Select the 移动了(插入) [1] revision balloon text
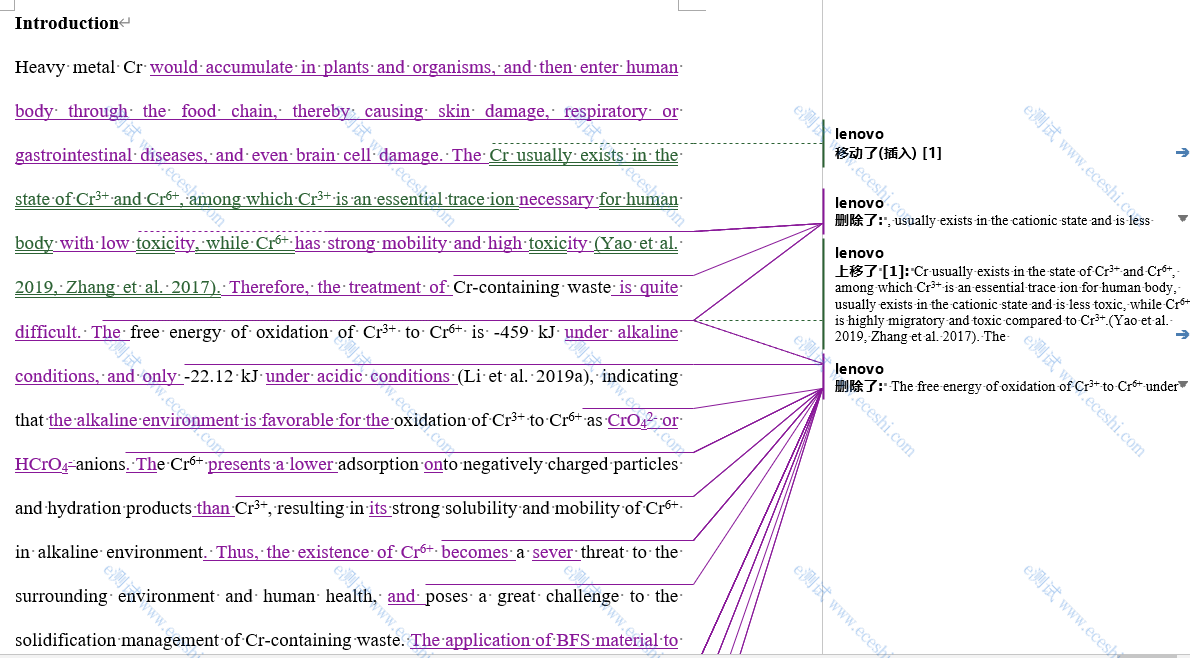1190x658 pixels. click(x=888, y=153)
